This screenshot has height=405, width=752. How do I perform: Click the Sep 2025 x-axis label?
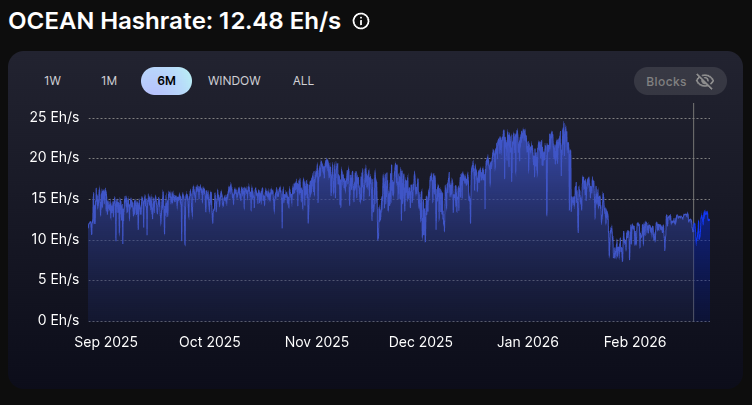pyautogui.click(x=106, y=342)
